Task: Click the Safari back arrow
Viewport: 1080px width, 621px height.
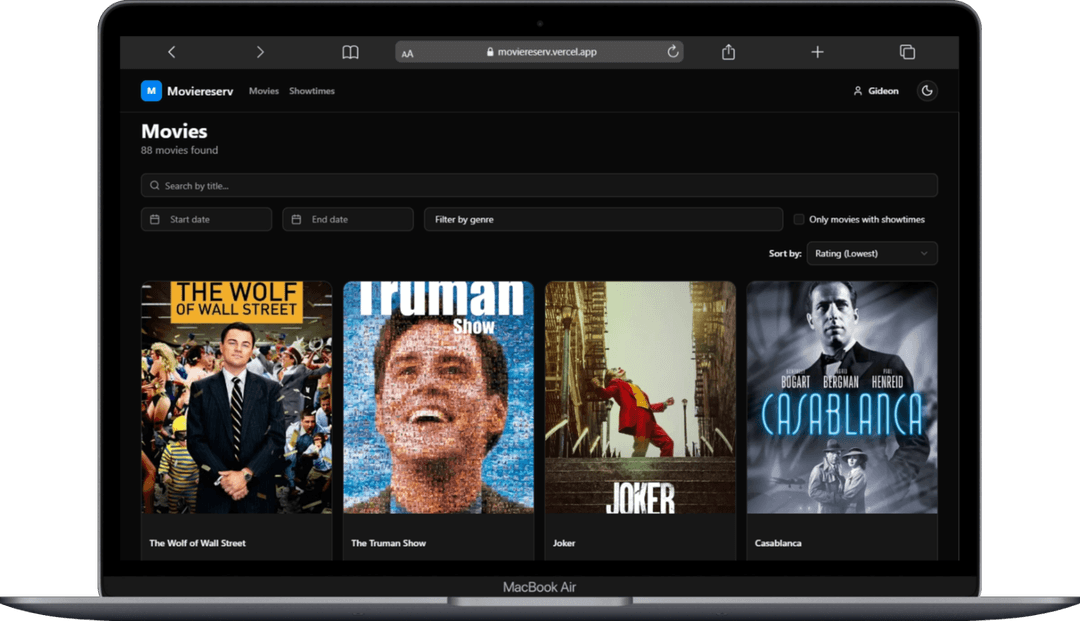Action: tap(171, 52)
